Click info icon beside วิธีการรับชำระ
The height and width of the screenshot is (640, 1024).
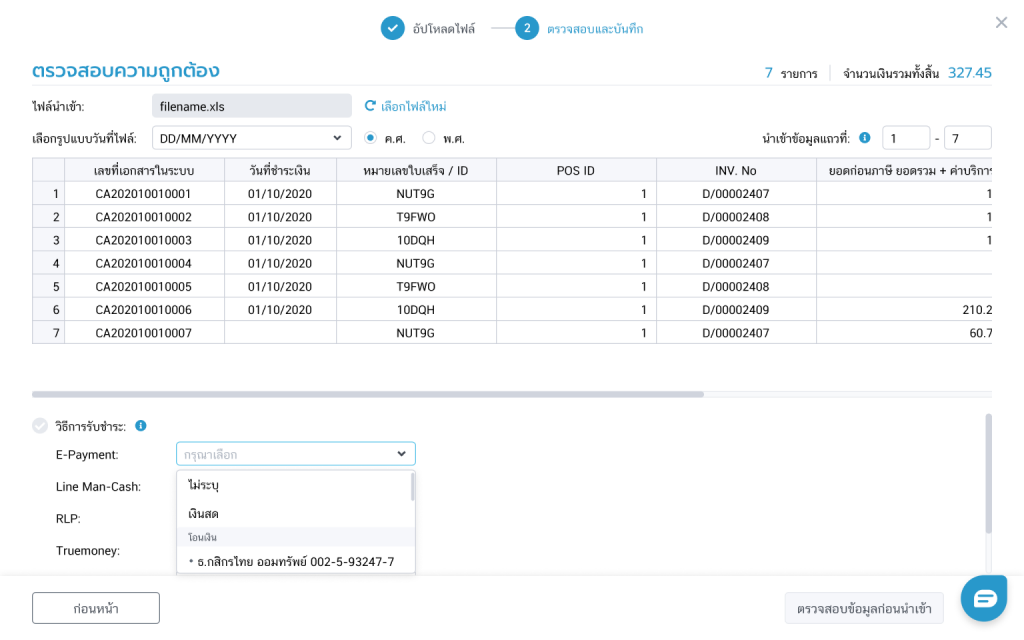[141, 426]
